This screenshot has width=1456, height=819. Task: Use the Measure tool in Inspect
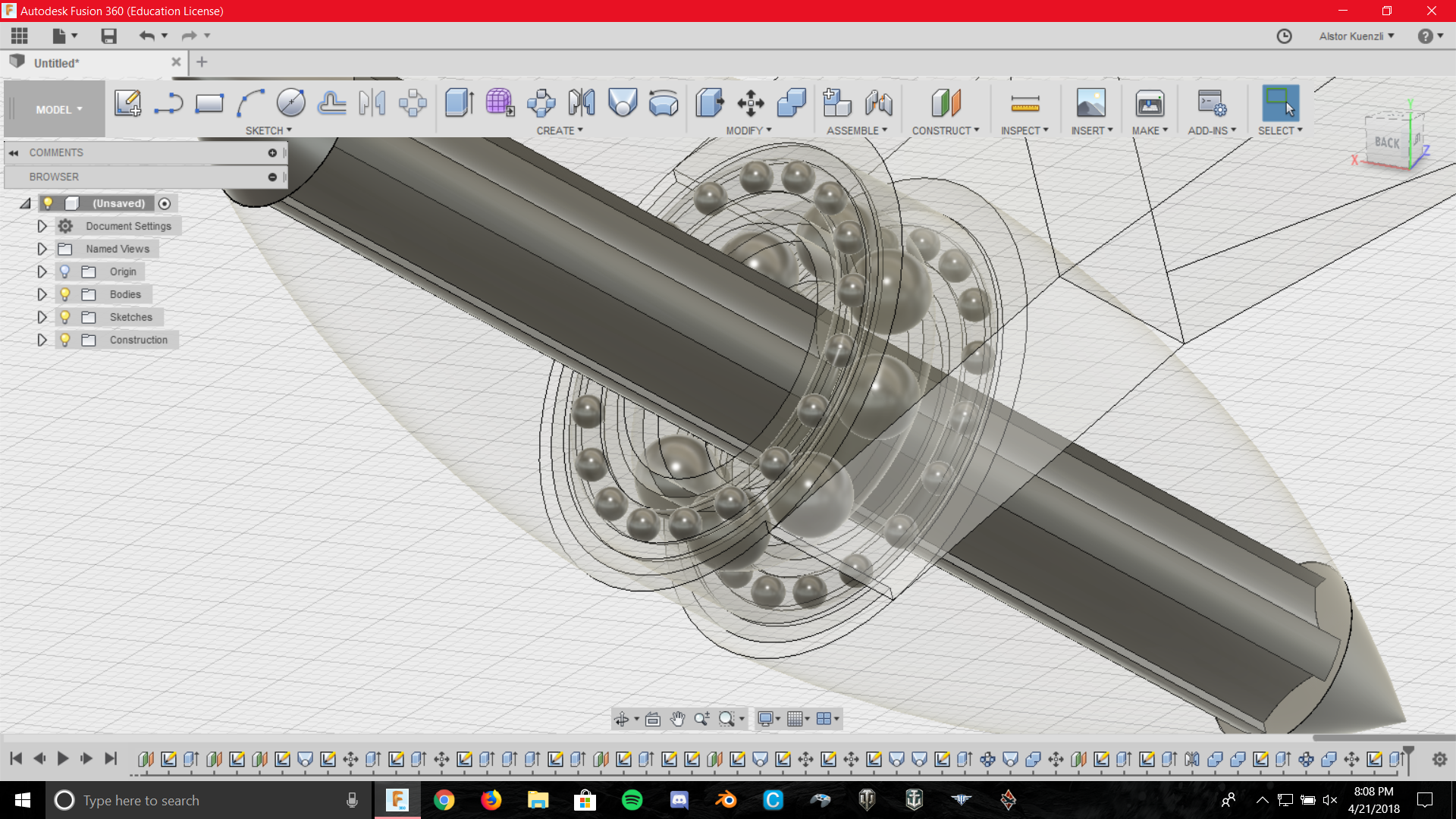[x=1025, y=103]
